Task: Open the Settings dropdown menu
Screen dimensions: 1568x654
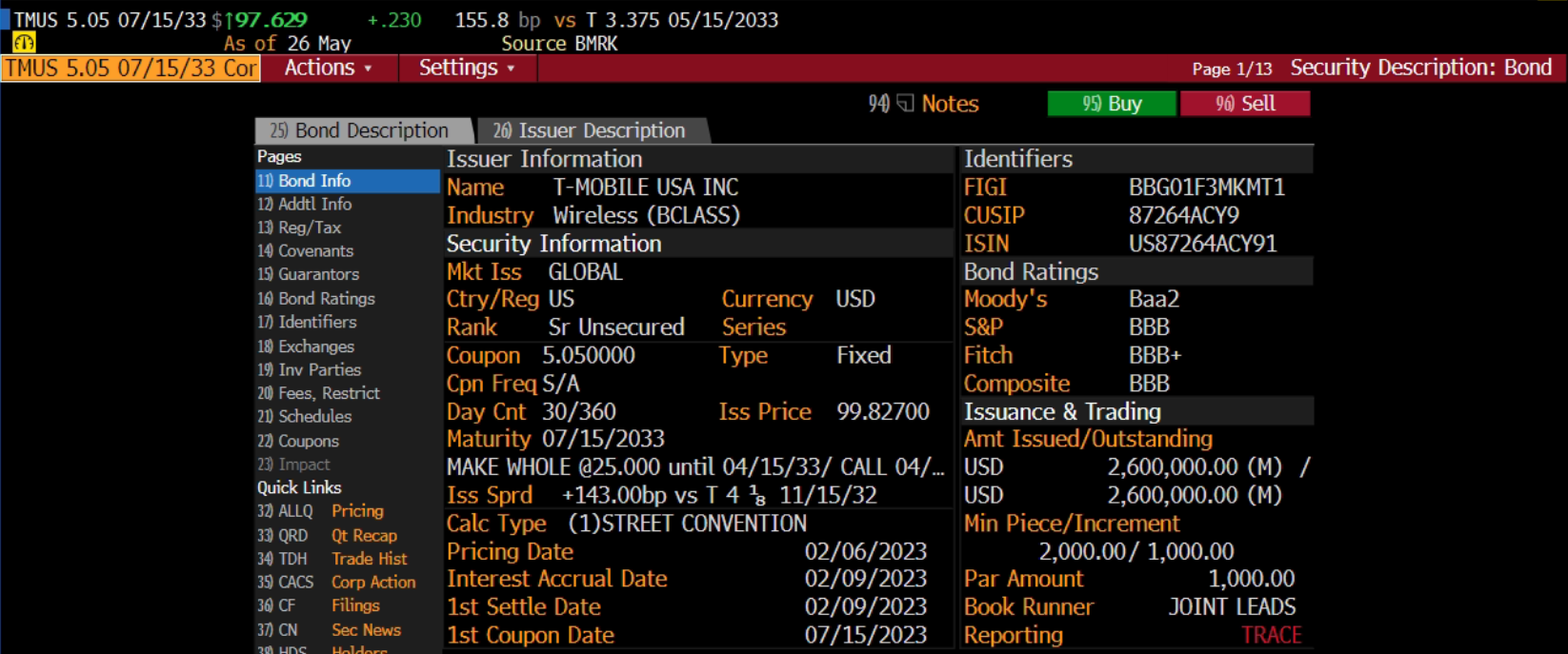Action: 467,68
